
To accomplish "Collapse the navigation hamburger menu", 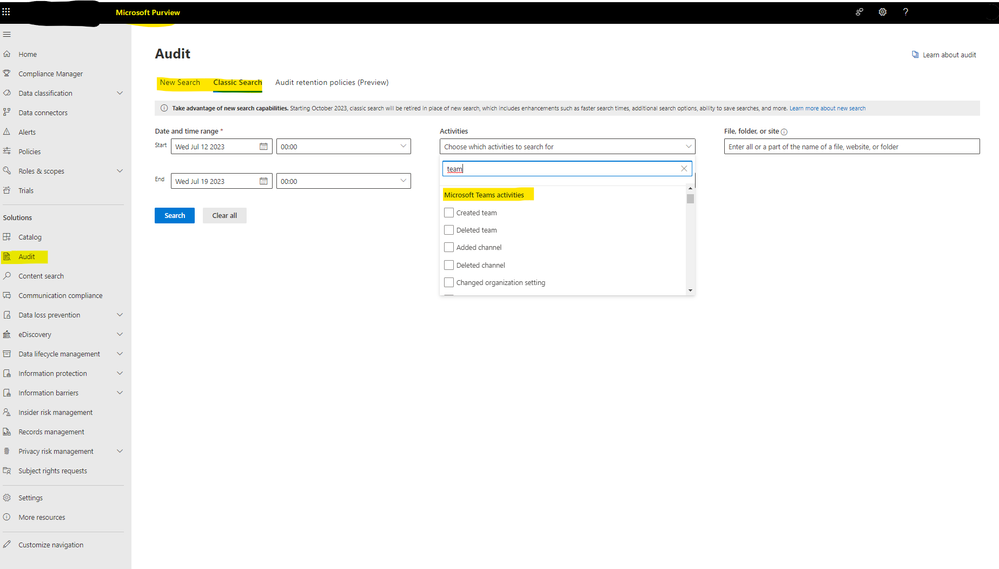I will pos(7,34).
